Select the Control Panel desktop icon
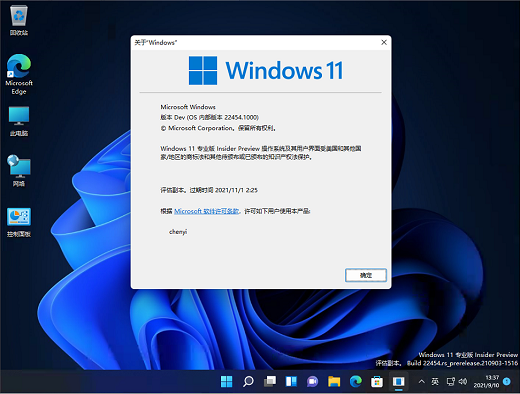Viewport: 520px width, 394px height. (19, 222)
